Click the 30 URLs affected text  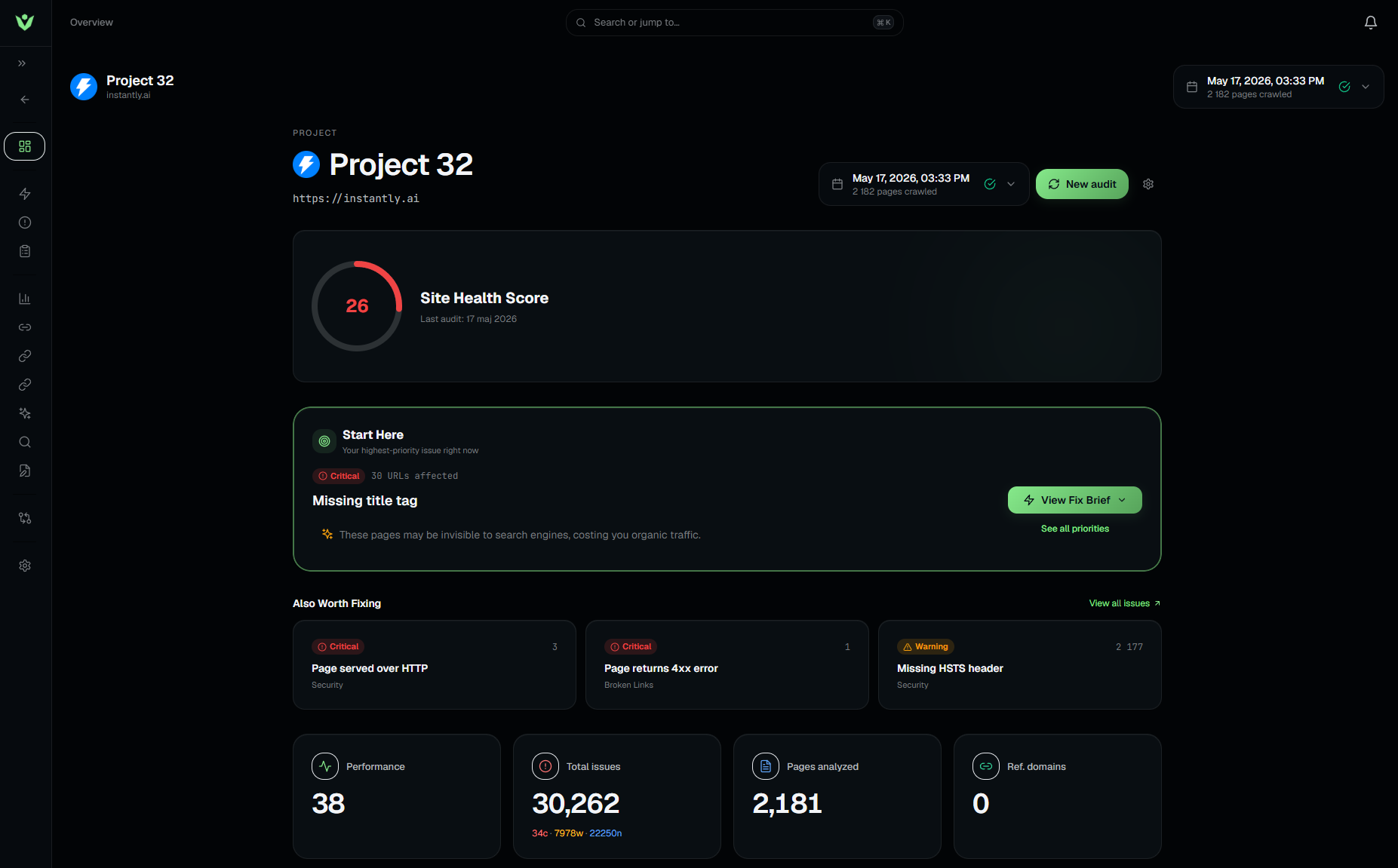[414, 476]
